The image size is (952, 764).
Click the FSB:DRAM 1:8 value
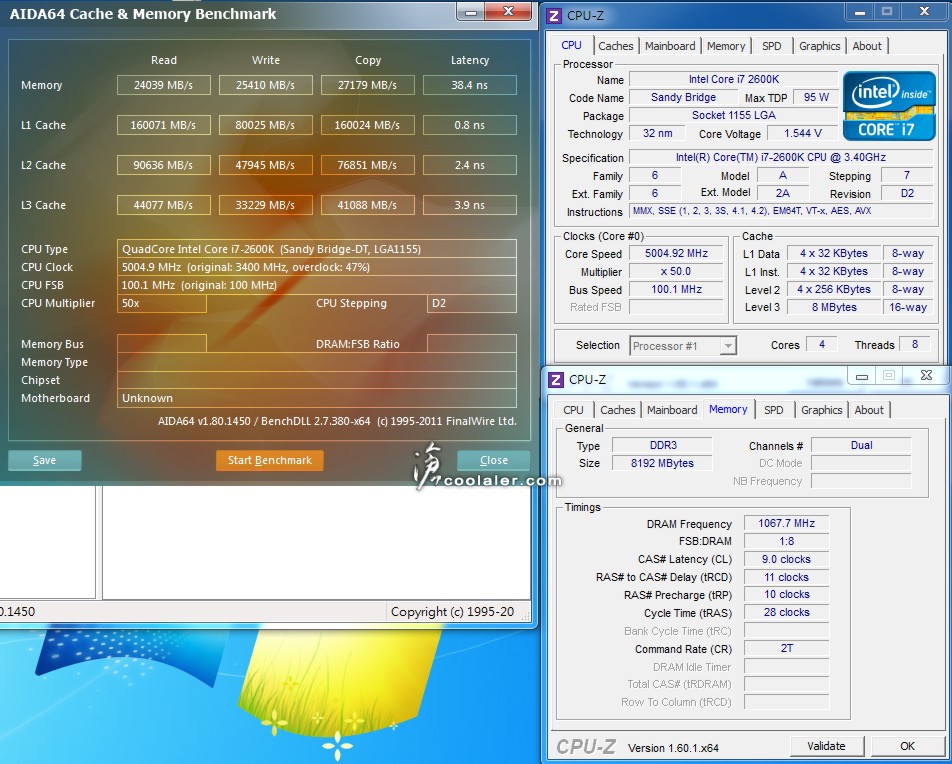click(x=786, y=541)
